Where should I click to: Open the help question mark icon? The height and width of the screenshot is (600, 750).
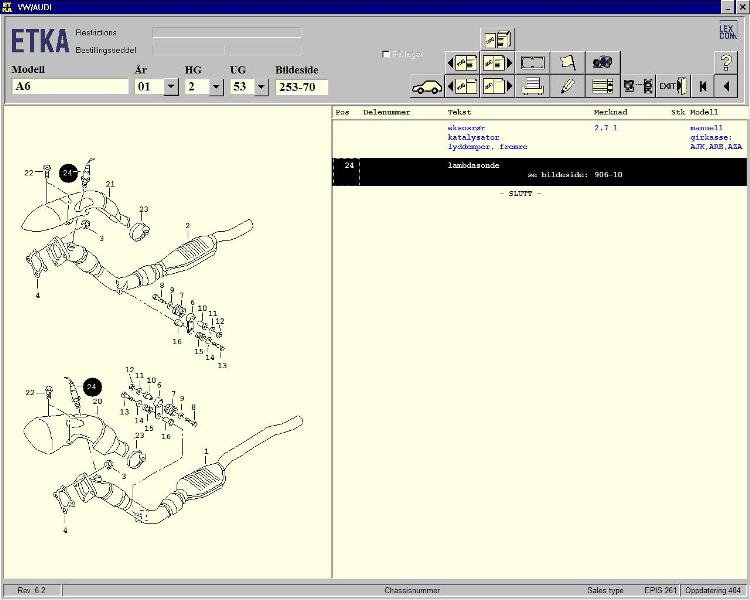pyautogui.click(x=726, y=62)
